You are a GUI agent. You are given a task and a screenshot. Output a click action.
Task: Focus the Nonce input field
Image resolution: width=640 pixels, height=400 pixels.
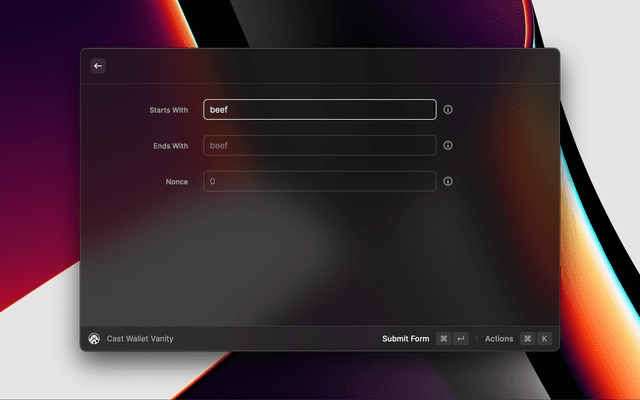click(319, 182)
